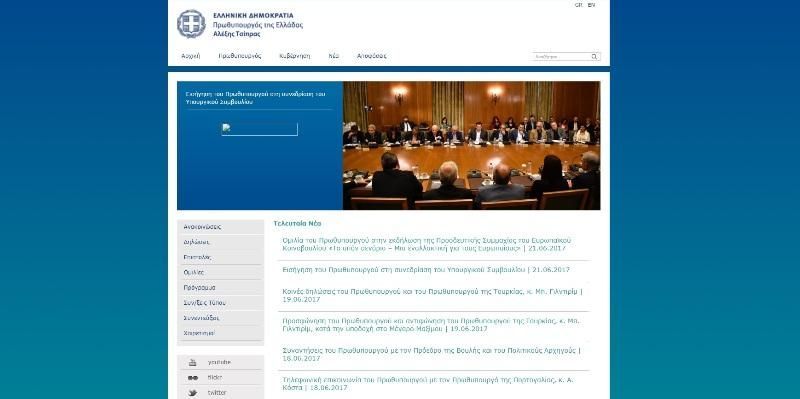Open news Τηλεφωνική επικοινωνία with Portugal's PM
Image resolution: width=800 pixels, height=399 pixels.
pyautogui.click(x=428, y=384)
